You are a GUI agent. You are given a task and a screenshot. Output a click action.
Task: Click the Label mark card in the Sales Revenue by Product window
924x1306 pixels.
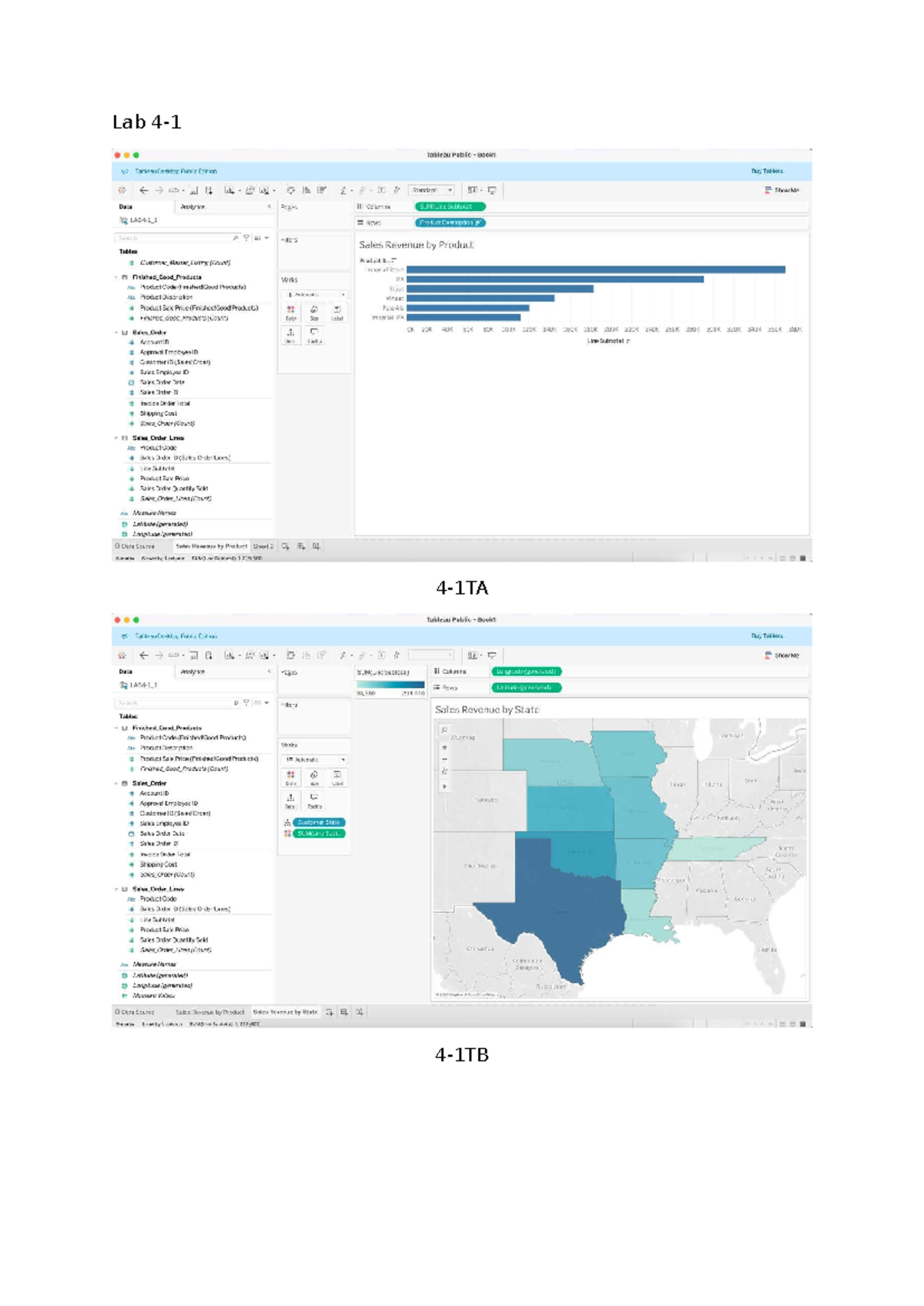[x=337, y=313]
